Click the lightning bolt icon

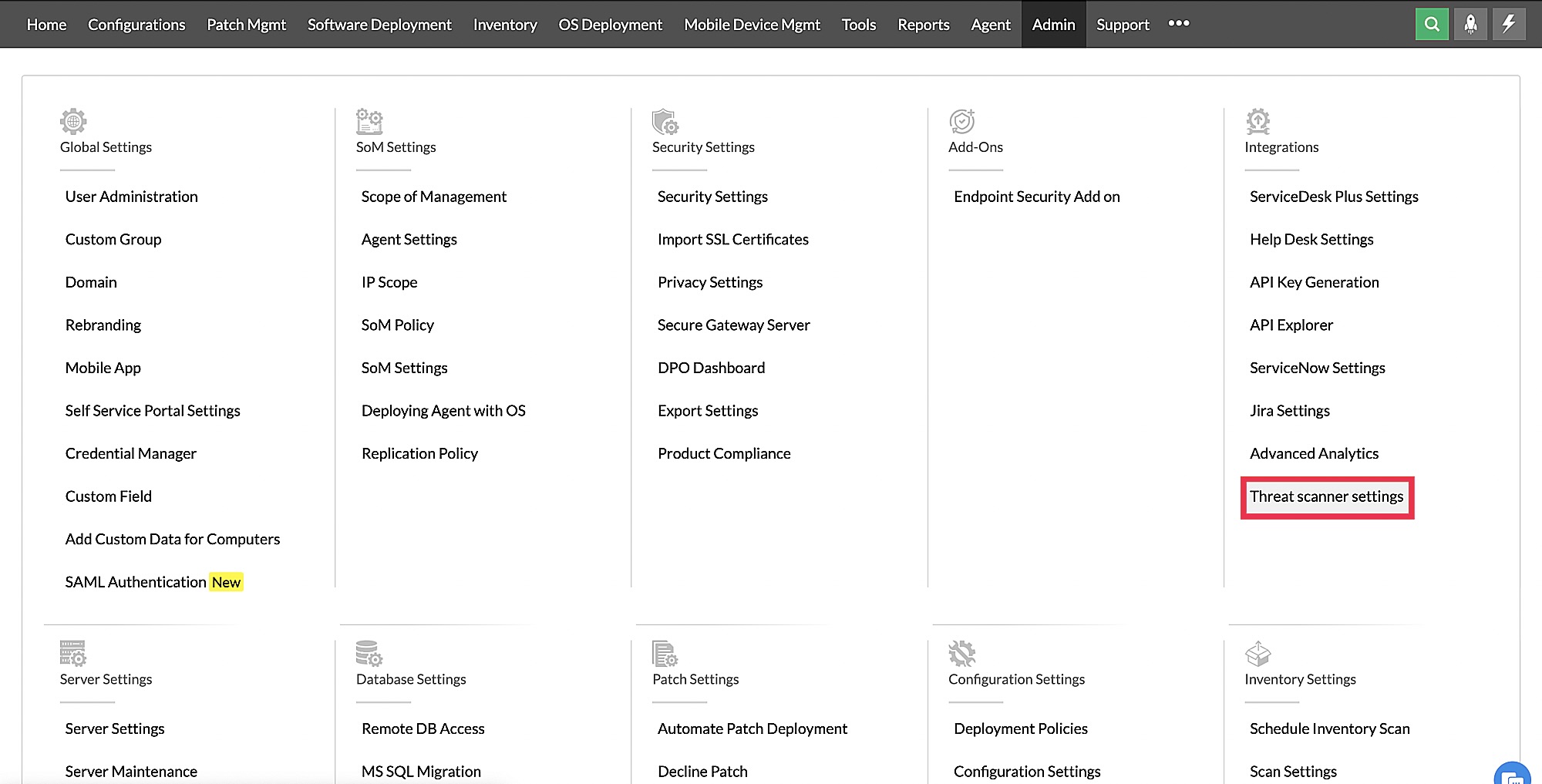(x=1509, y=24)
